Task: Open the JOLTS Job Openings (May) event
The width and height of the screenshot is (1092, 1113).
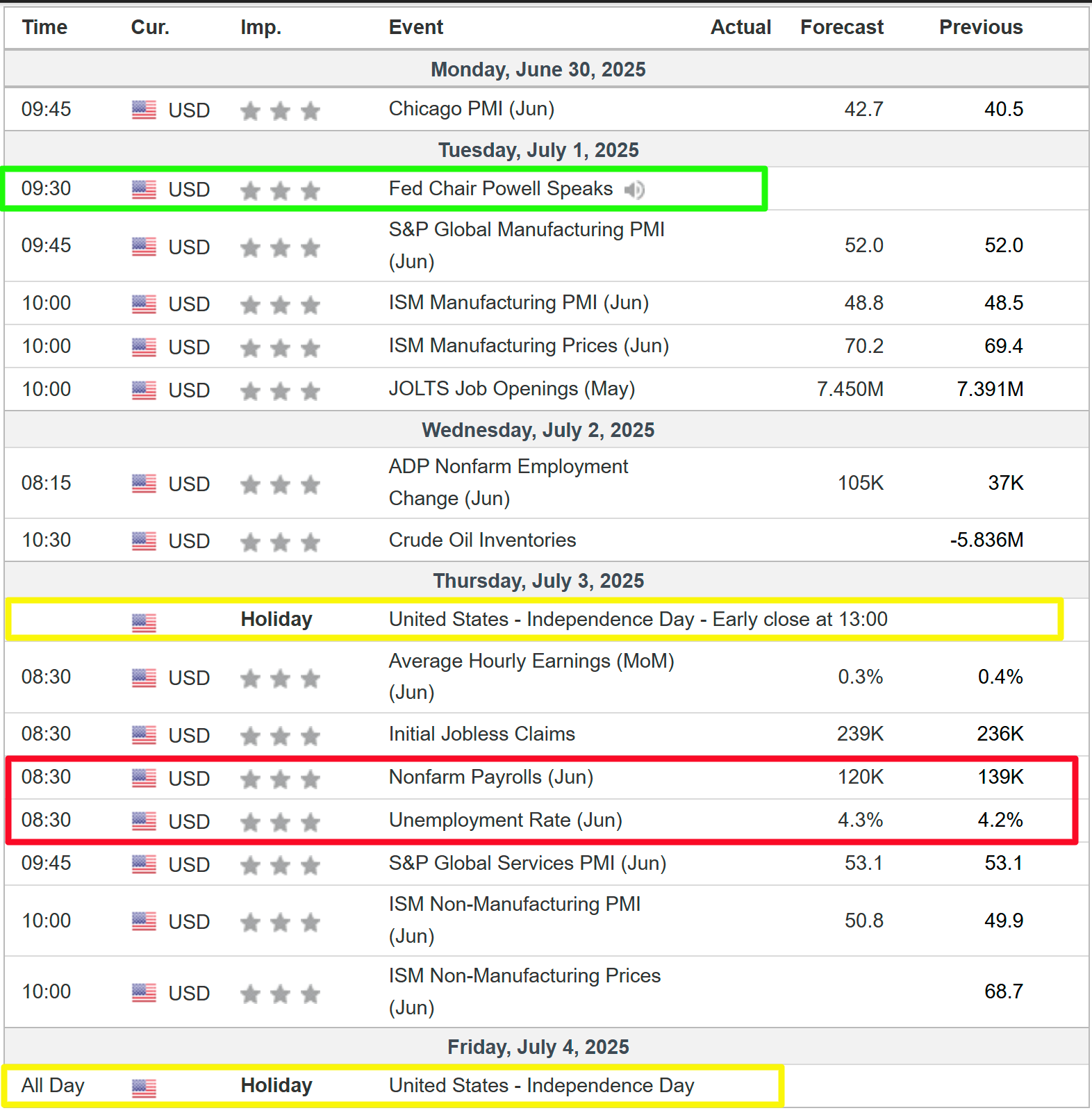Action: [512, 389]
